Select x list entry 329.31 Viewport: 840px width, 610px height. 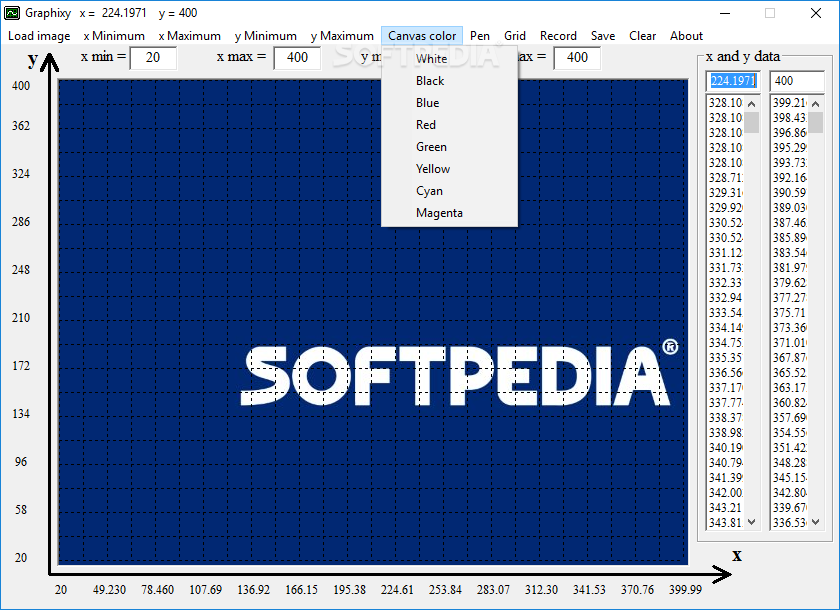point(725,193)
